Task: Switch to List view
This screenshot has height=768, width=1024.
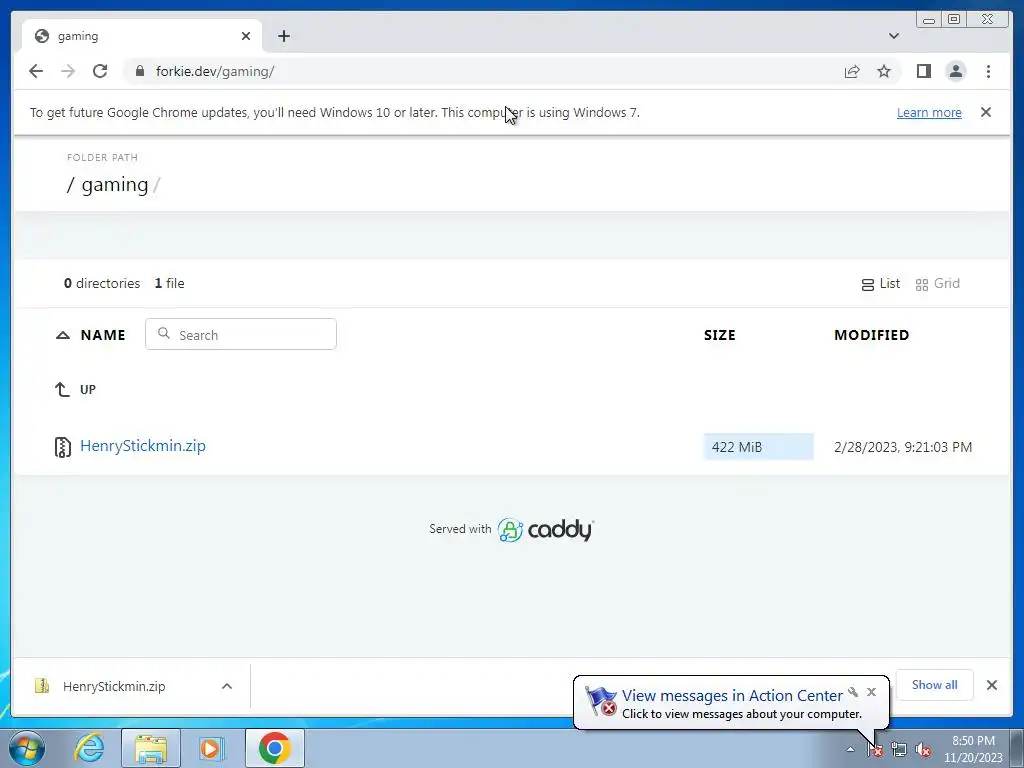Action: pyautogui.click(x=880, y=283)
